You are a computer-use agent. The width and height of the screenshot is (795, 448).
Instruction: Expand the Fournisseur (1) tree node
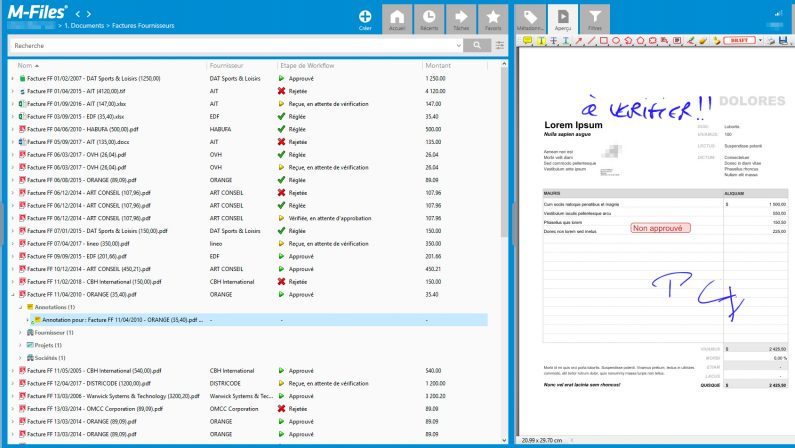point(21,331)
